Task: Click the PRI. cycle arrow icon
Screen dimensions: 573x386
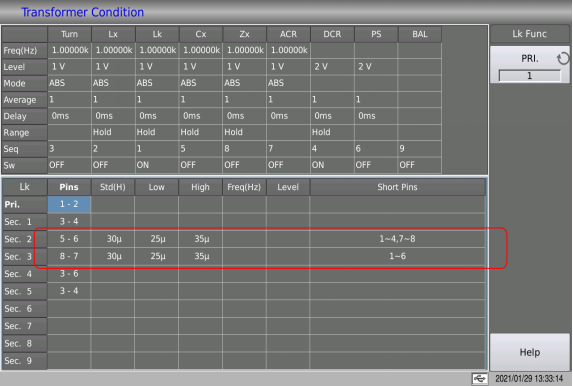Action: pyautogui.click(x=562, y=58)
